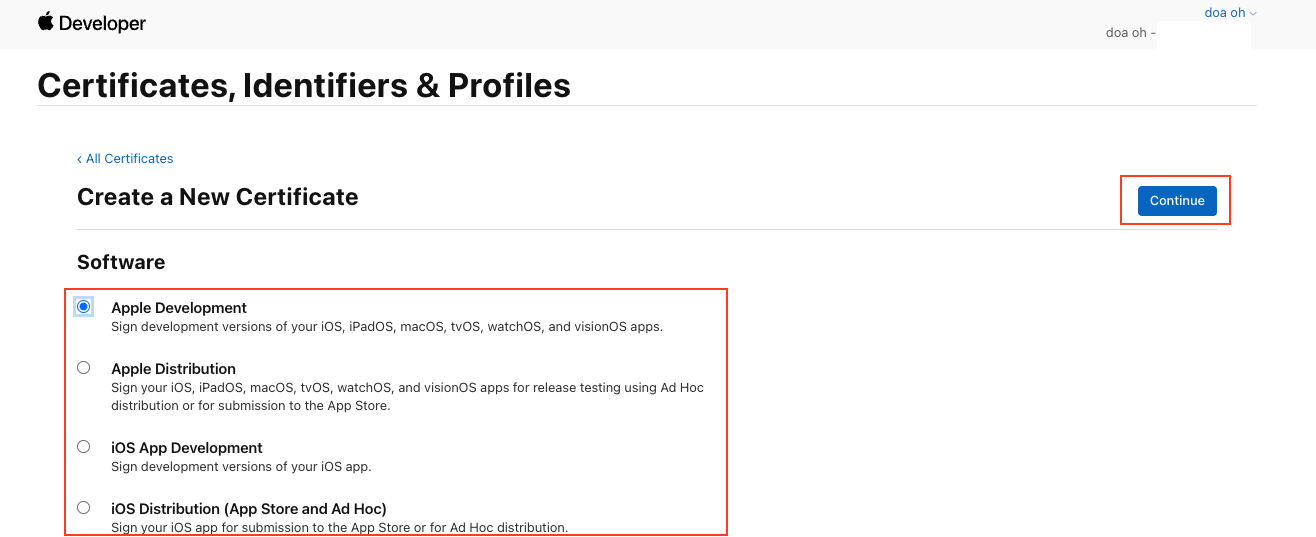The image size is (1316, 537).
Task: Click the iOS App Development label
Action: point(187,448)
